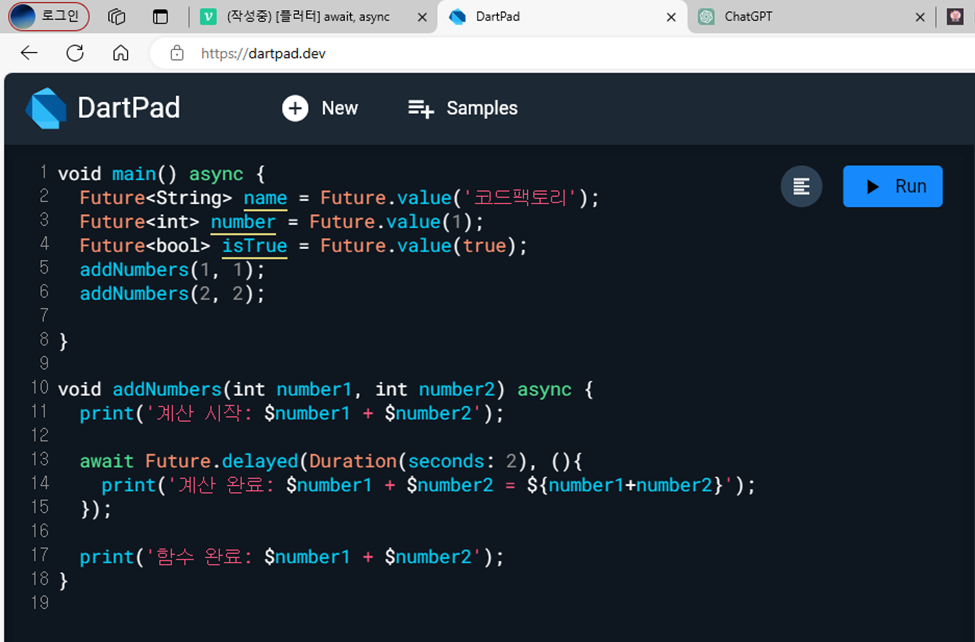Click the underlined variable 'number' on line 3
Image resolution: width=975 pixels, height=642 pixels.
pyautogui.click(x=243, y=222)
